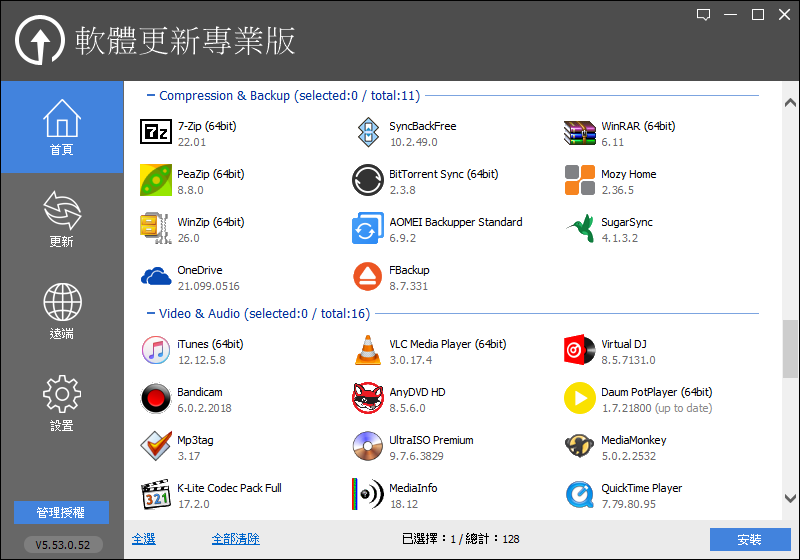Click the 'VLC Media Player (64bit)' name
The height and width of the screenshot is (560, 800).
click(448, 344)
